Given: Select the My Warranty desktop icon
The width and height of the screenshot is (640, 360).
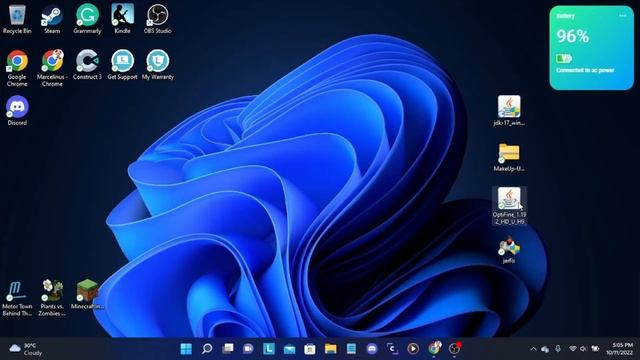Looking at the screenshot, I should point(158,64).
